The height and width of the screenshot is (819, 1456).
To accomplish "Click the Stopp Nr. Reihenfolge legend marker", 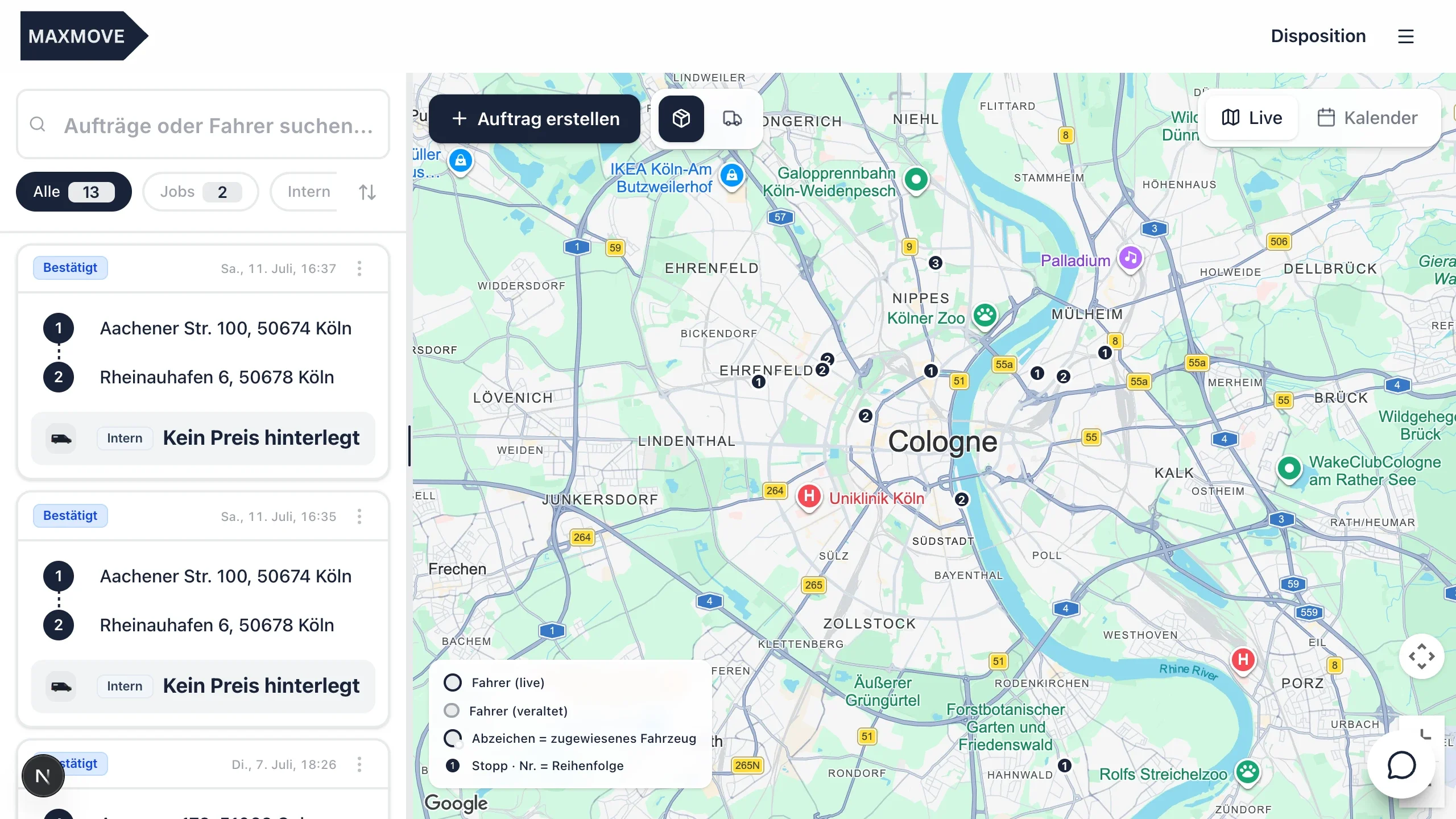I will (453, 766).
